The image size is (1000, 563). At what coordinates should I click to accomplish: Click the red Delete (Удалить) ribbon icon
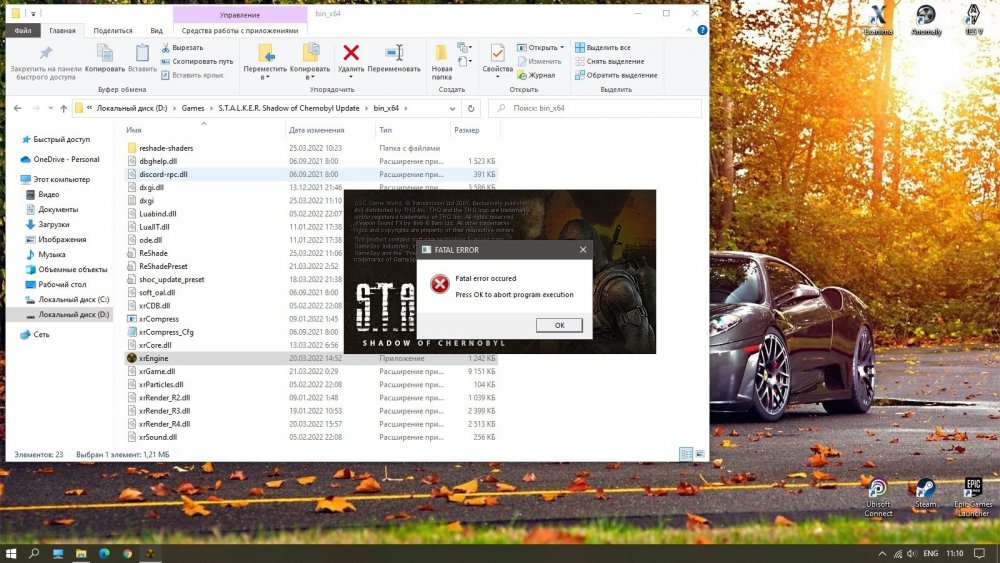click(x=351, y=54)
